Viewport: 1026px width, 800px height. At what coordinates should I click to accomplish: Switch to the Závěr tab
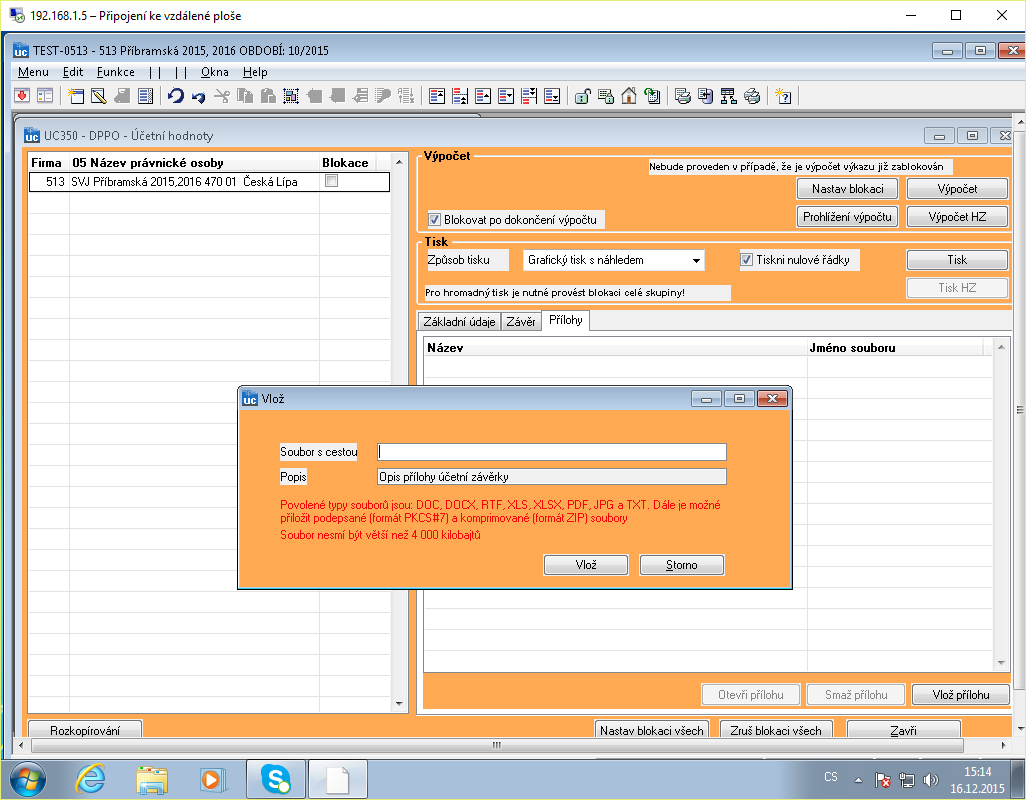coord(521,321)
